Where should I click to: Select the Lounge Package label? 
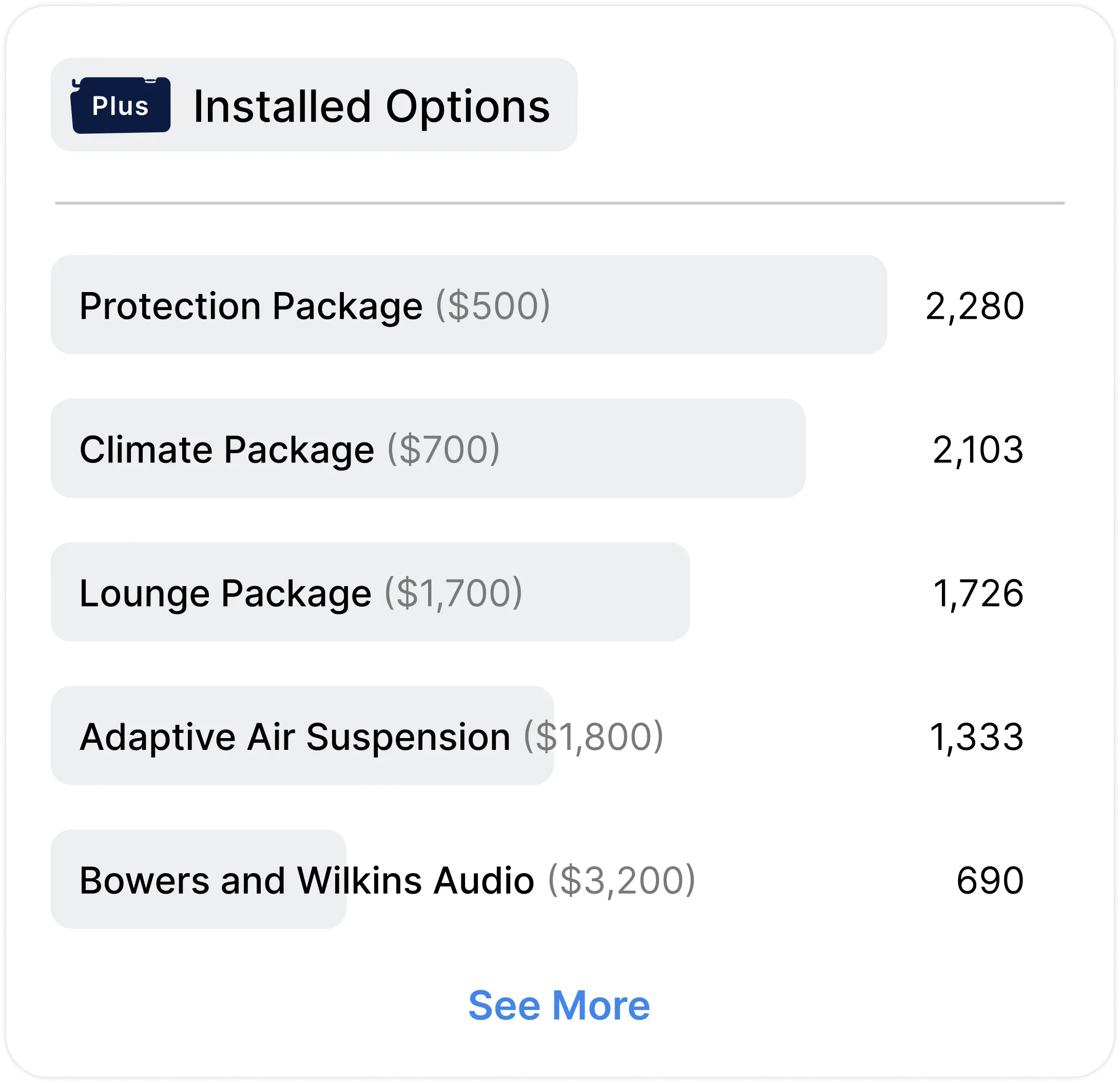click(x=225, y=593)
